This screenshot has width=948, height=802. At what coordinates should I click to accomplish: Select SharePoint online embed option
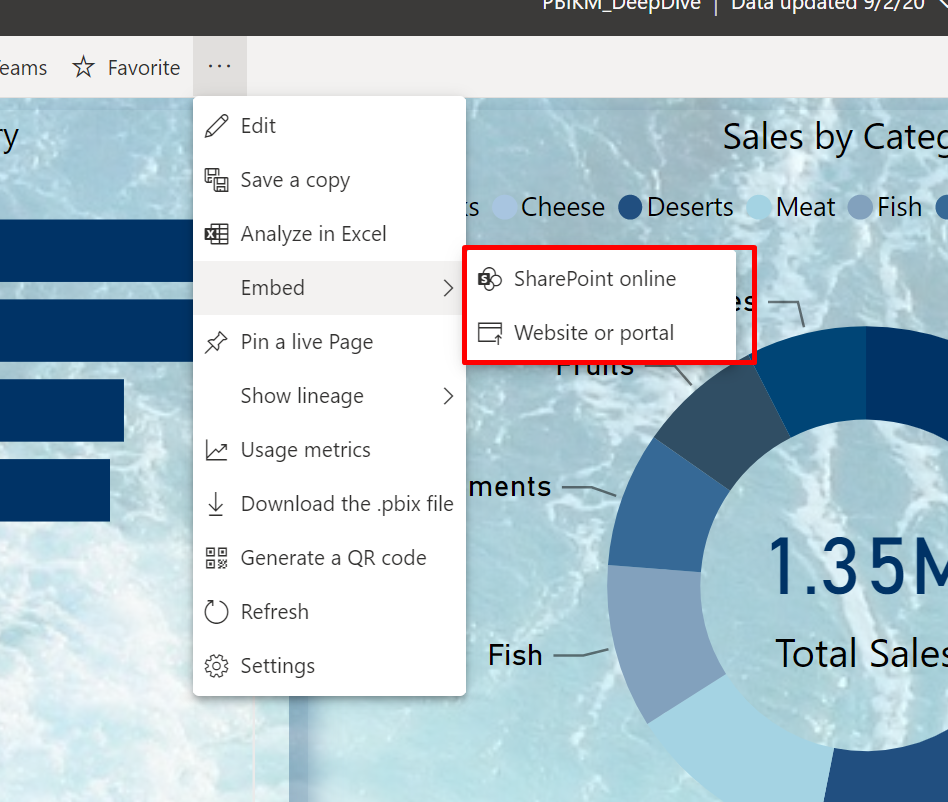coord(601,279)
